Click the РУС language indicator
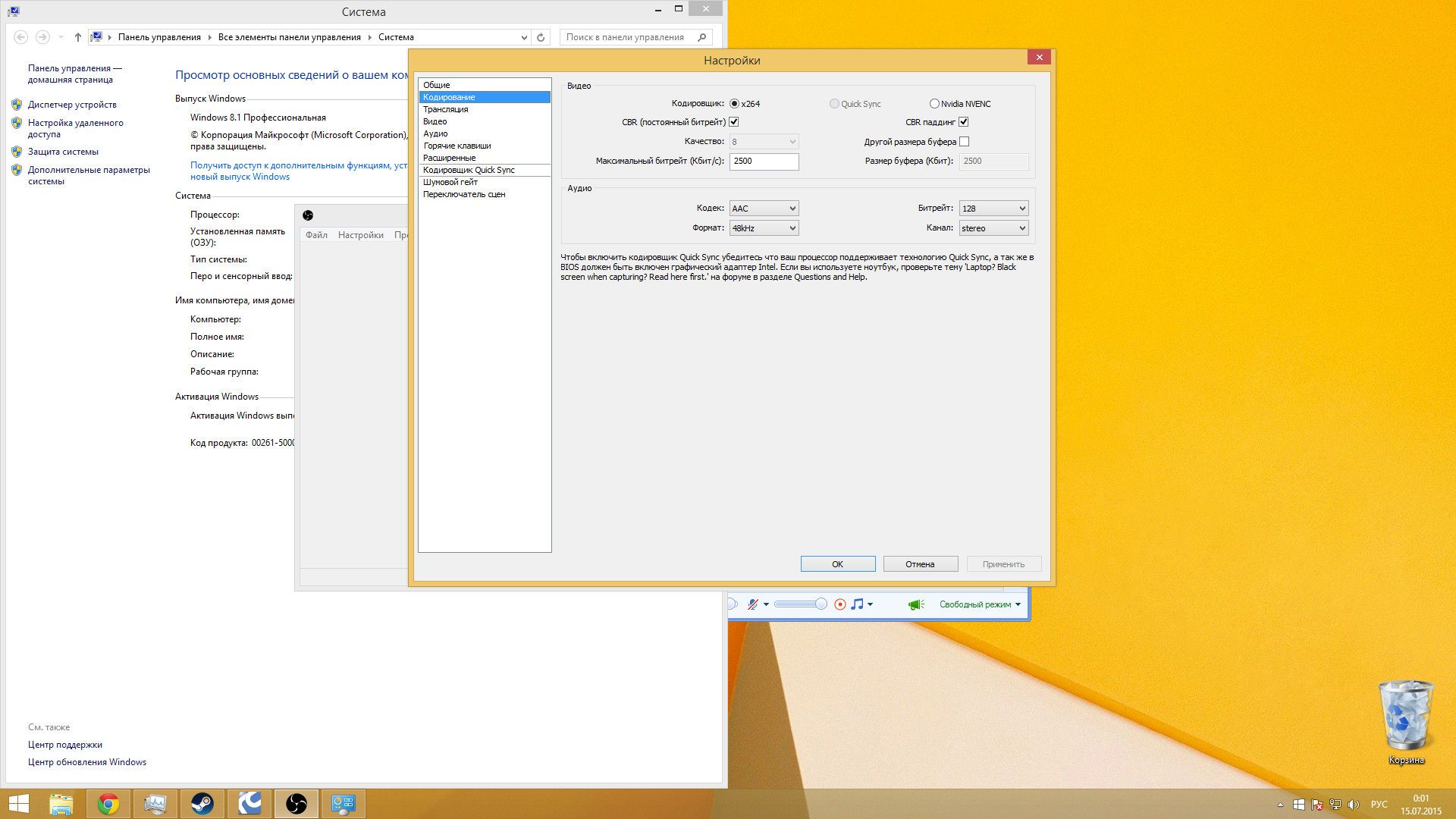The width and height of the screenshot is (1456, 819). click(1379, 805)
